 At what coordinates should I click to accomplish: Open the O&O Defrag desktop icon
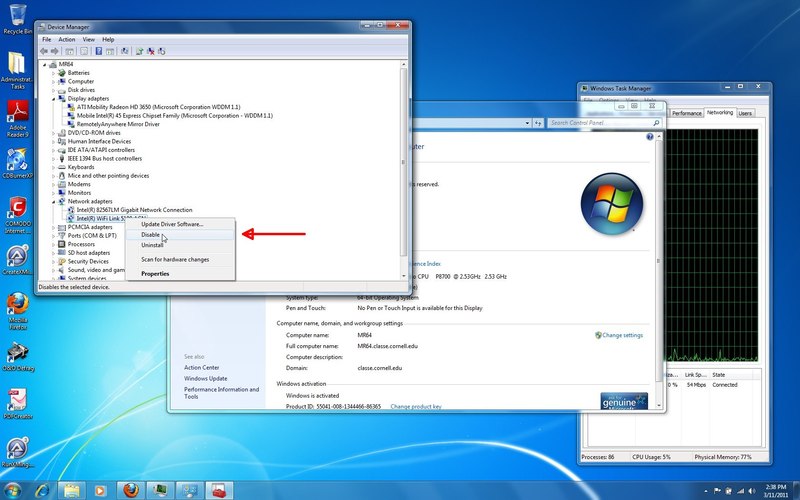(x=18, y=357)
